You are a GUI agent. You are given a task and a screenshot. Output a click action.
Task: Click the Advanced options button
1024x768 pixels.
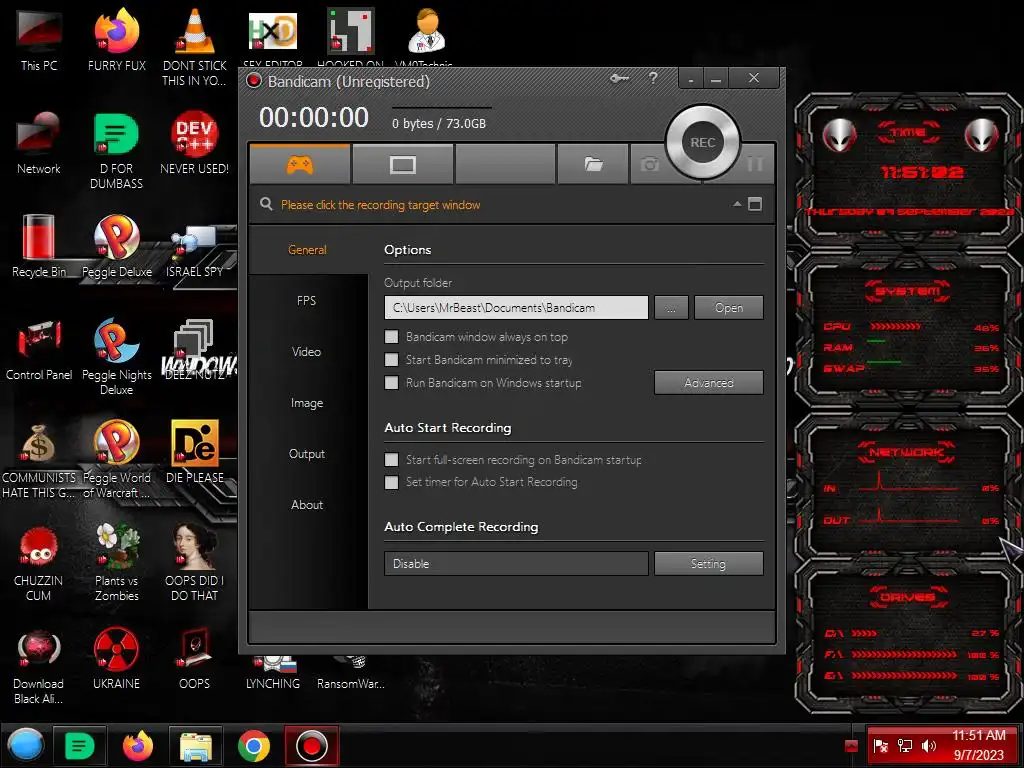(709, 383)
